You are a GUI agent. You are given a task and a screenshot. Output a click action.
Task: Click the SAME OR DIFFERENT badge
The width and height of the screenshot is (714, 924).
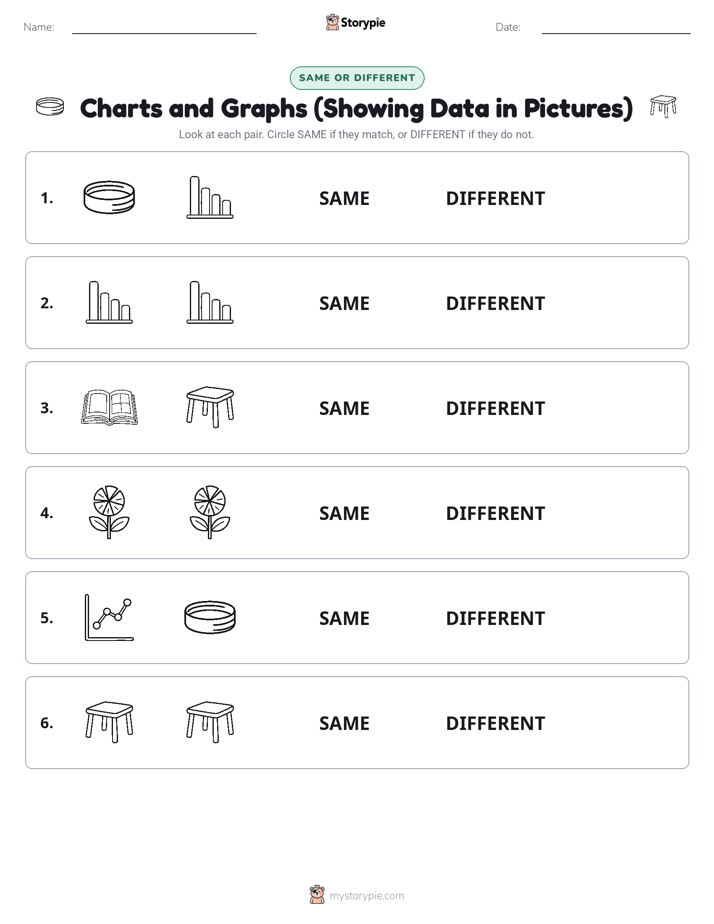pos(357,78)
